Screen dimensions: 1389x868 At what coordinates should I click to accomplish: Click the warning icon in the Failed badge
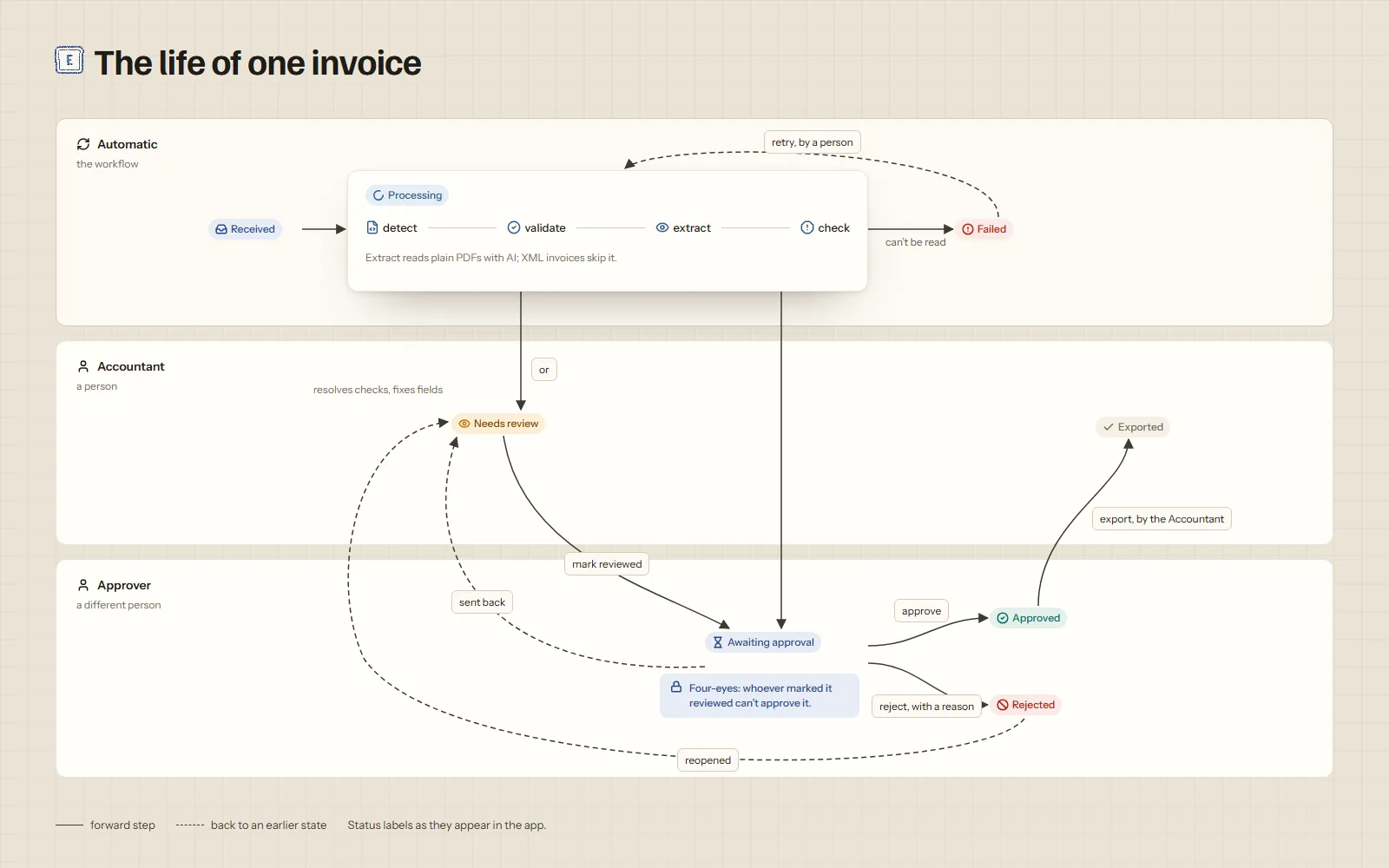pos(968,229)
